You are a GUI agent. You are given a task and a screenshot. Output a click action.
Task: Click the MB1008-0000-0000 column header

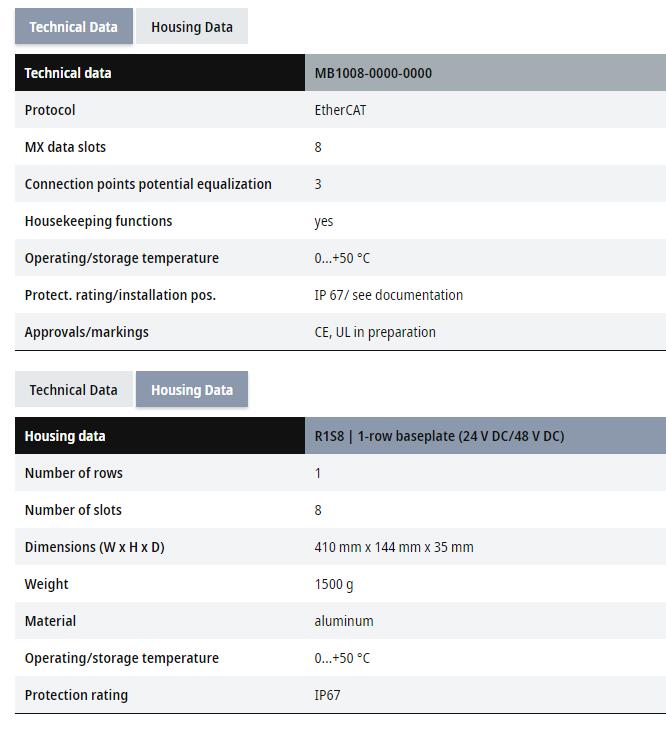tap(373, 73)
